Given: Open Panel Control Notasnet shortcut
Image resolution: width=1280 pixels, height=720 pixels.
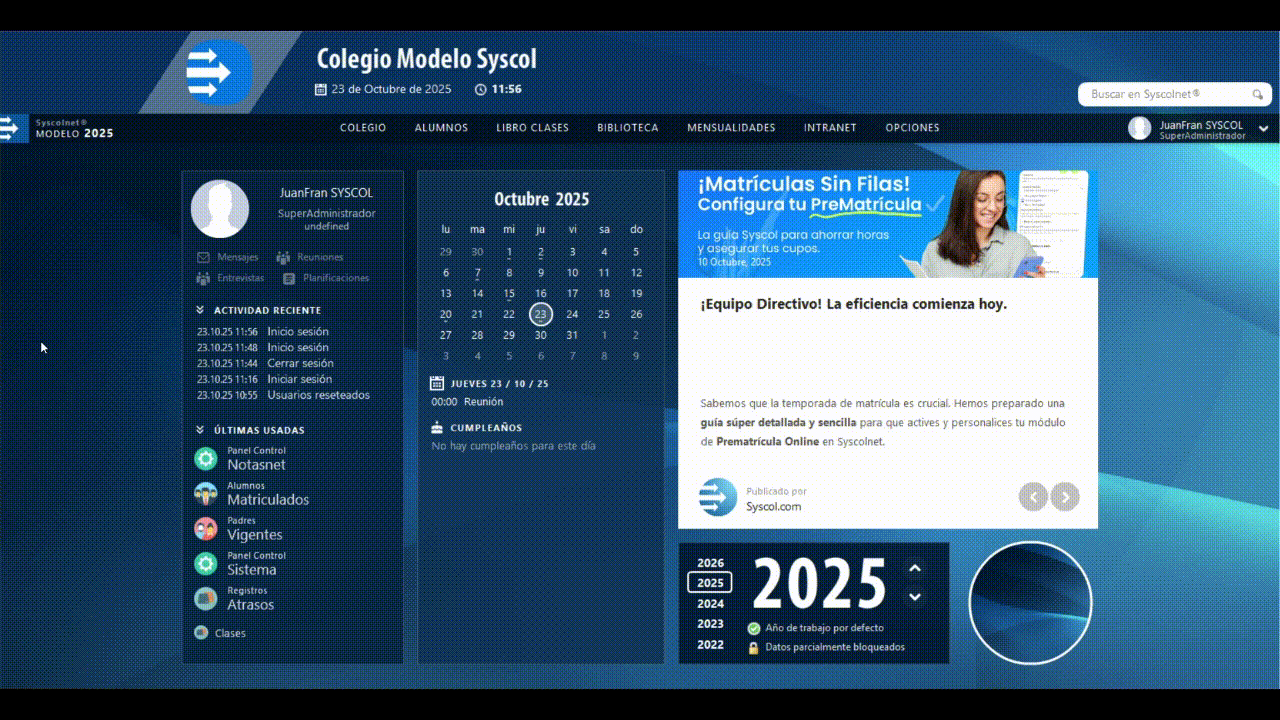Looking at the screenshot, I should 241,459.
